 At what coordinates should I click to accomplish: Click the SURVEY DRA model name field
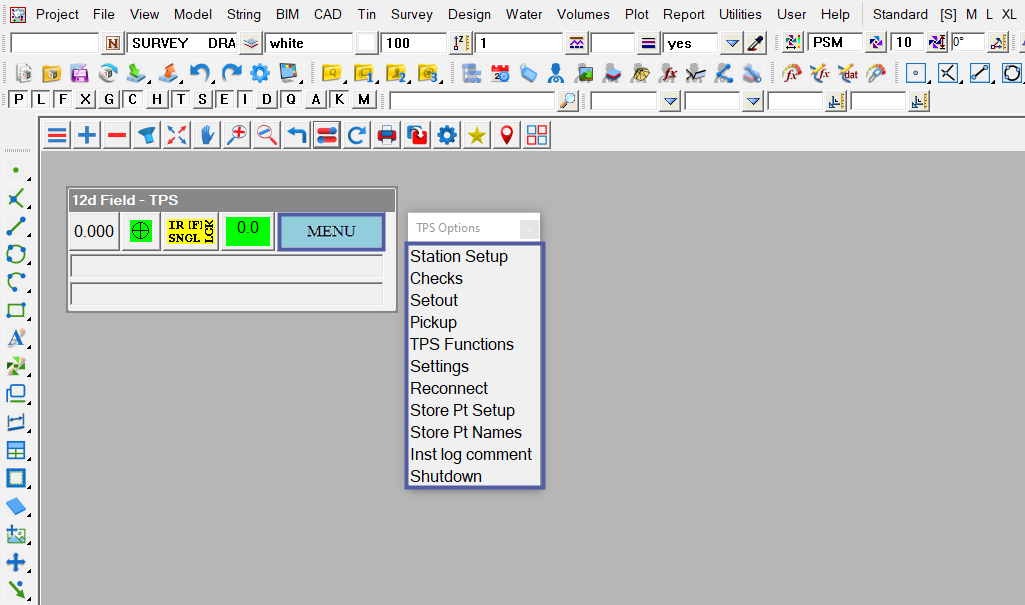click(x=182, y=43)
